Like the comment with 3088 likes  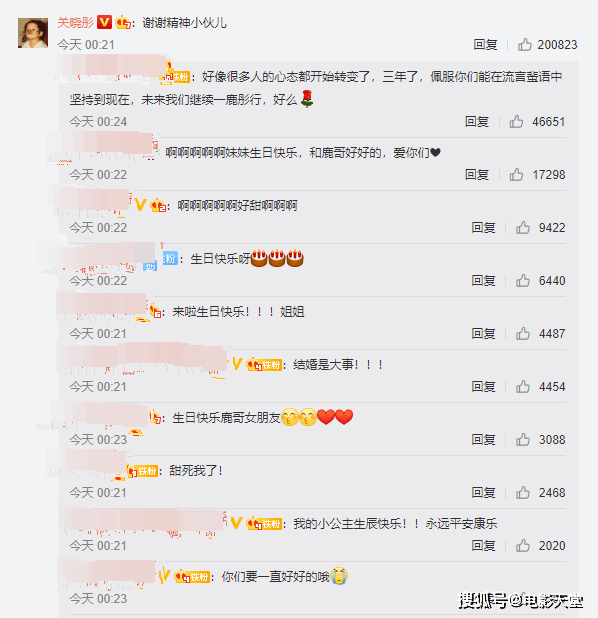[523, 439]
